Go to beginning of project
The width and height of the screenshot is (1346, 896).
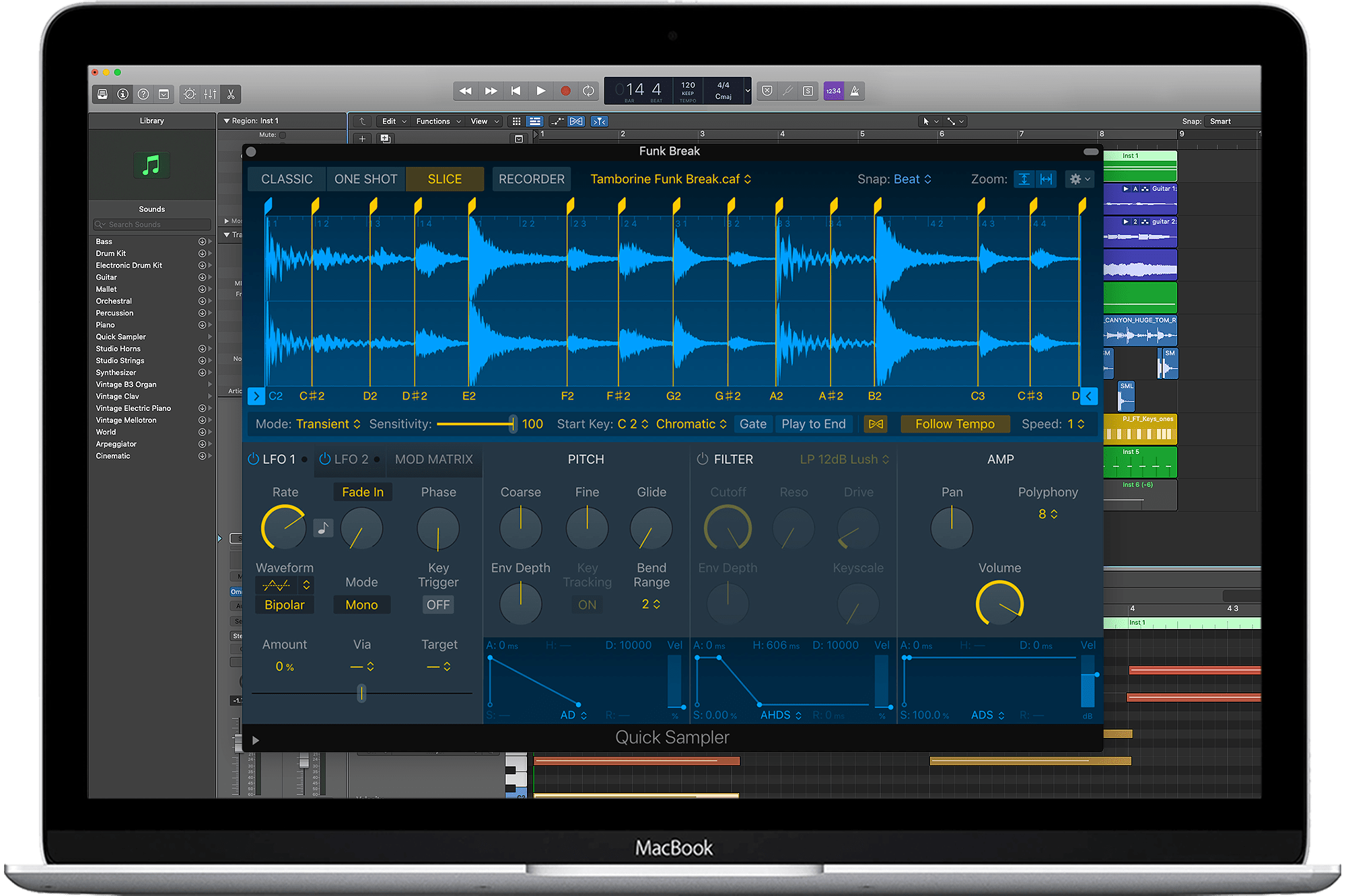516,91
